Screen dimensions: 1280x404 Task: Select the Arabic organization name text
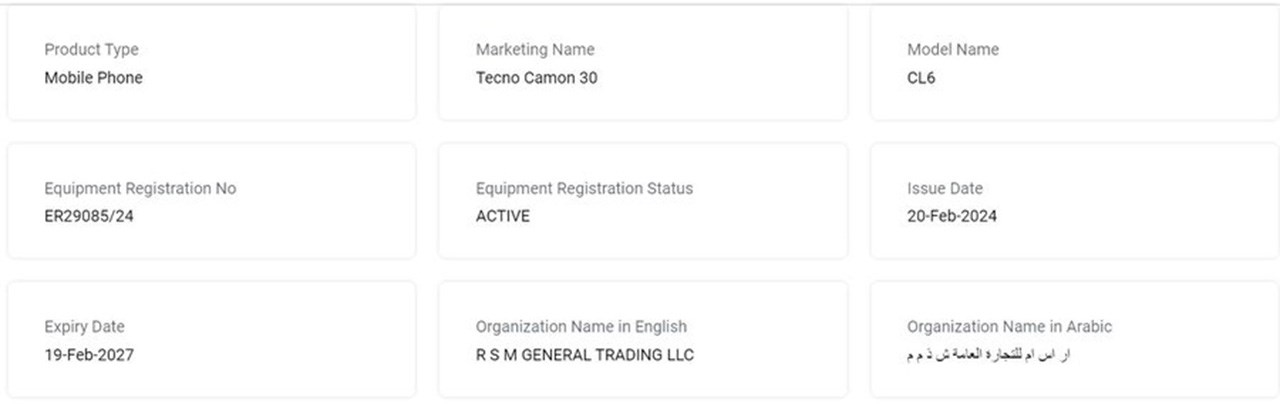988,355
